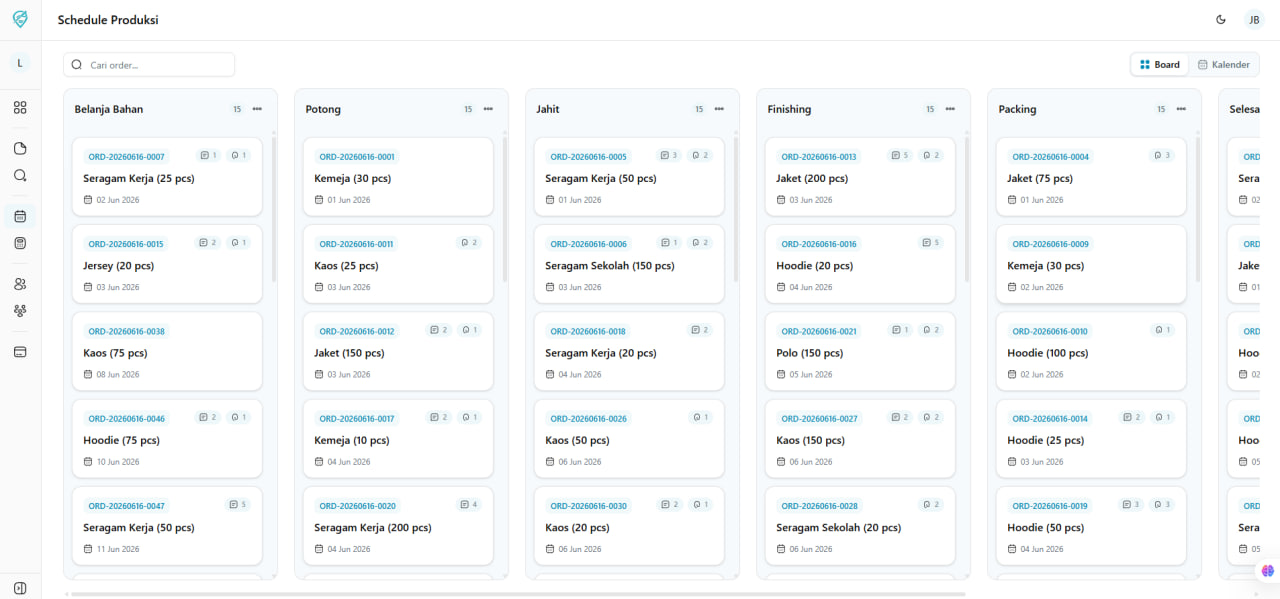Click the Kaos (75 pcs) card title
Image resolution: width=1280 pixels, height=599 pixels.
pyautogui.click(x=115, y=353)
